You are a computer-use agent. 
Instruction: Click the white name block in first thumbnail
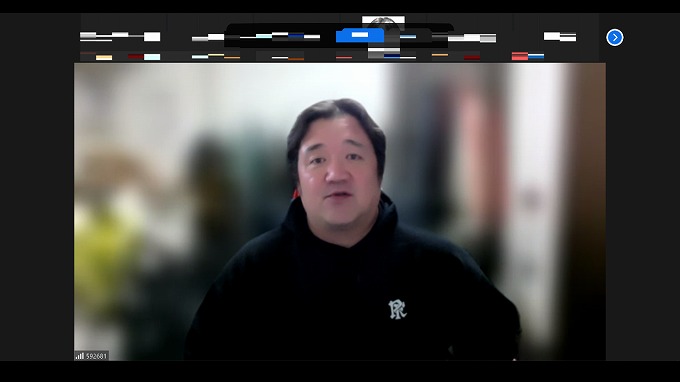(152, 36)
